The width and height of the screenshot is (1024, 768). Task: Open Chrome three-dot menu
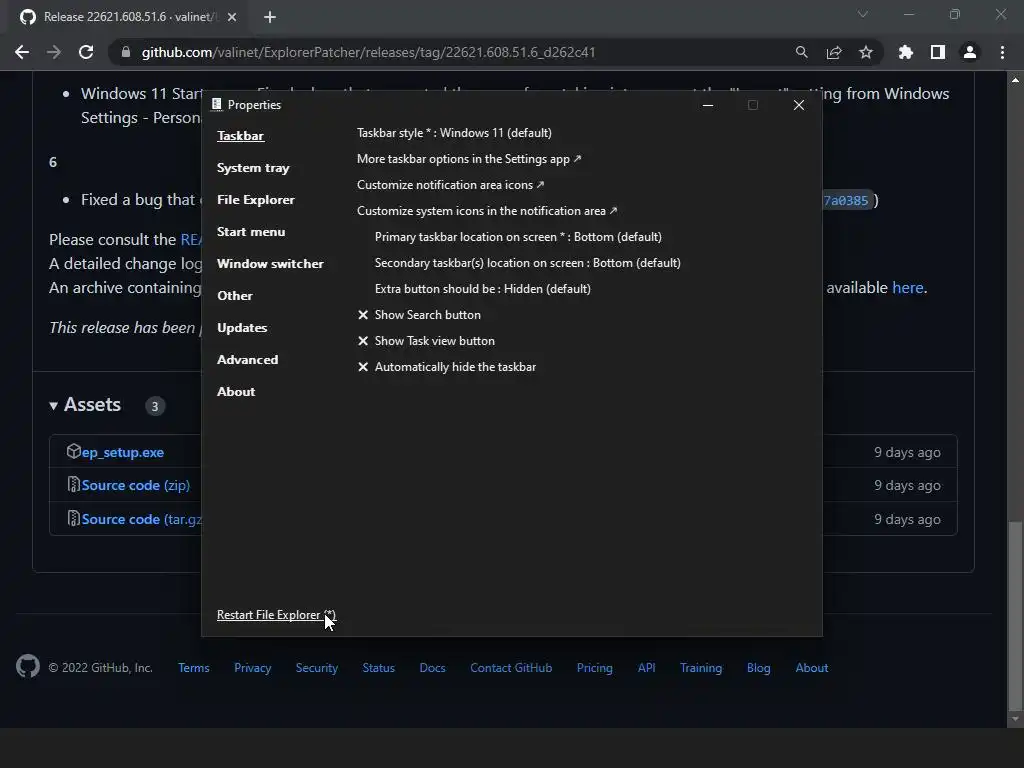(x=1002, y=52)
